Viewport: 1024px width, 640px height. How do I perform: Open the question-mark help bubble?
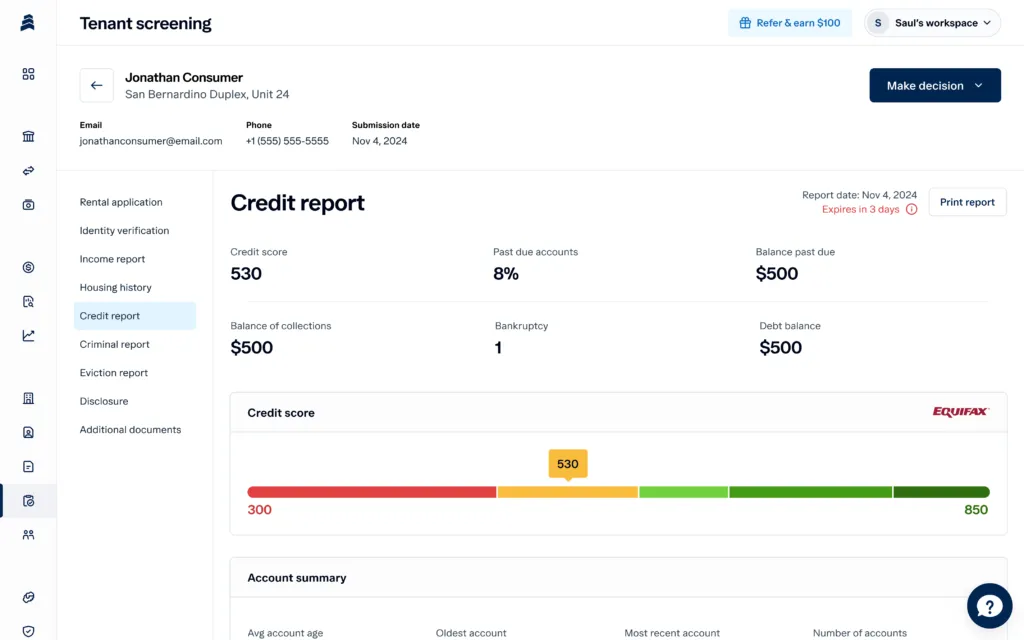[989, 605]
